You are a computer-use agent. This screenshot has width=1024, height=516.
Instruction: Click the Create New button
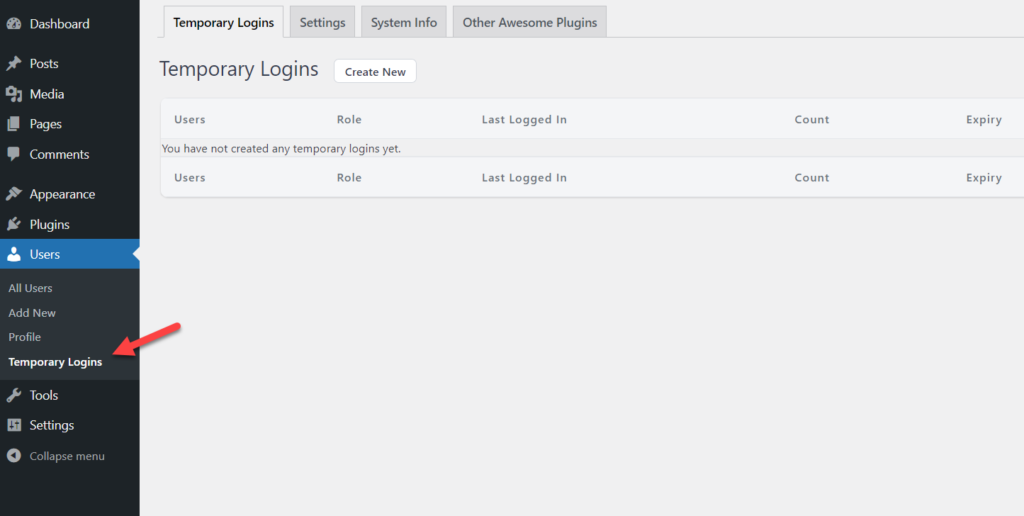(376, 72)
